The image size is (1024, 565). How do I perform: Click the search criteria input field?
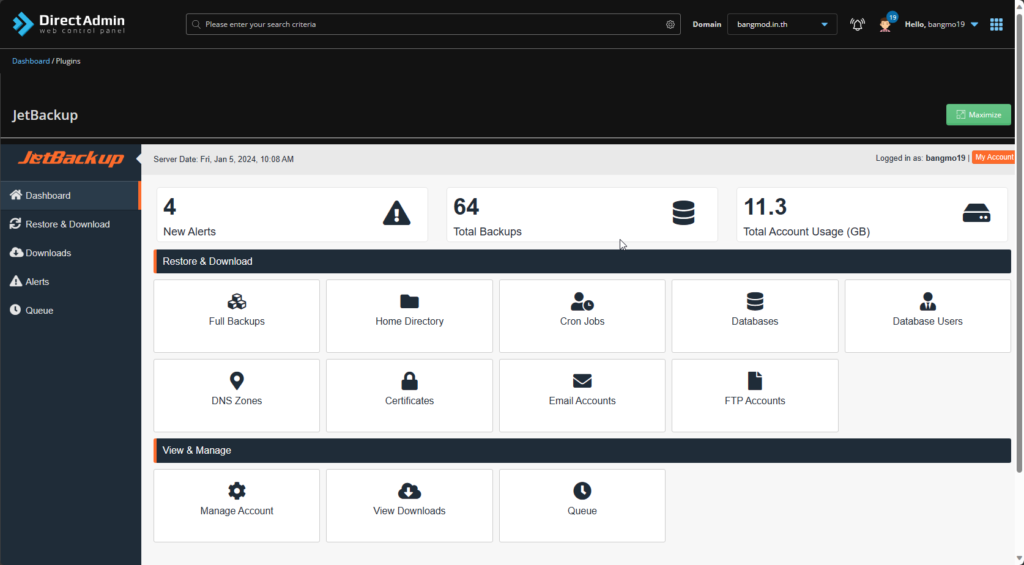tap(432, 24)
